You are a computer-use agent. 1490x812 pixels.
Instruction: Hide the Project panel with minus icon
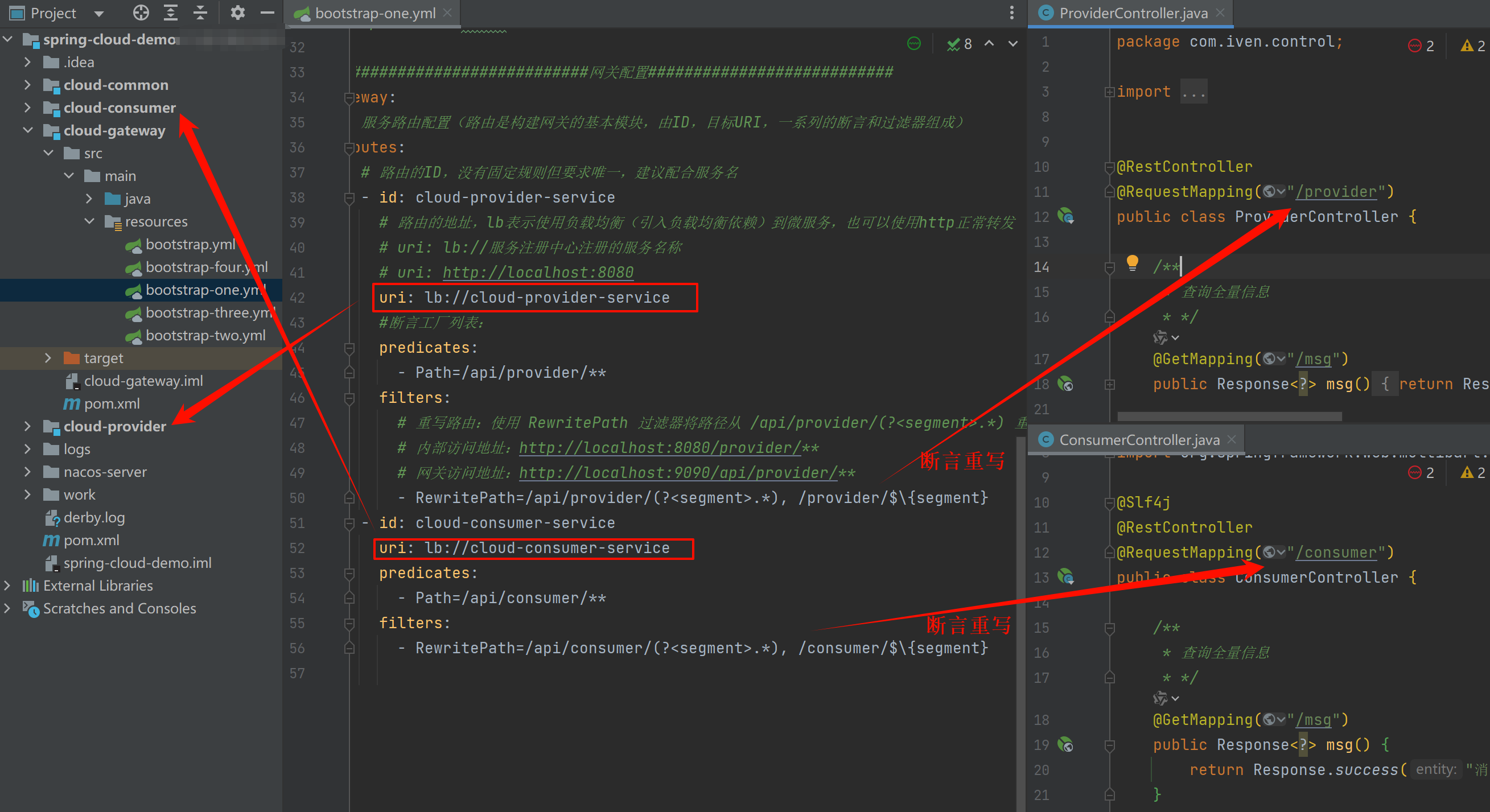[267, 13]
